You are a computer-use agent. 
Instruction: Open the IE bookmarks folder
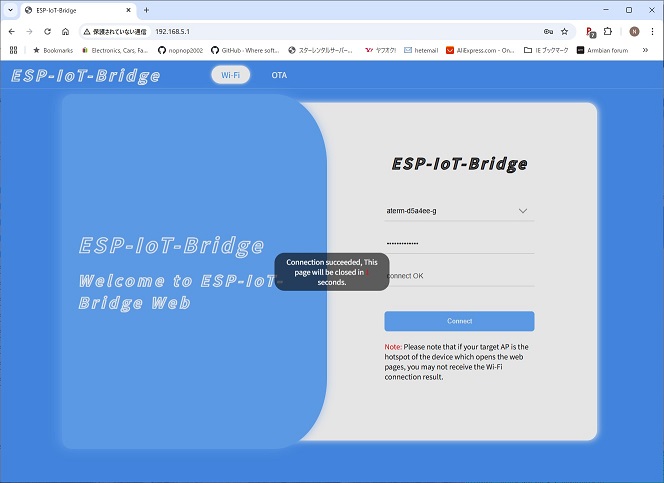546,50
